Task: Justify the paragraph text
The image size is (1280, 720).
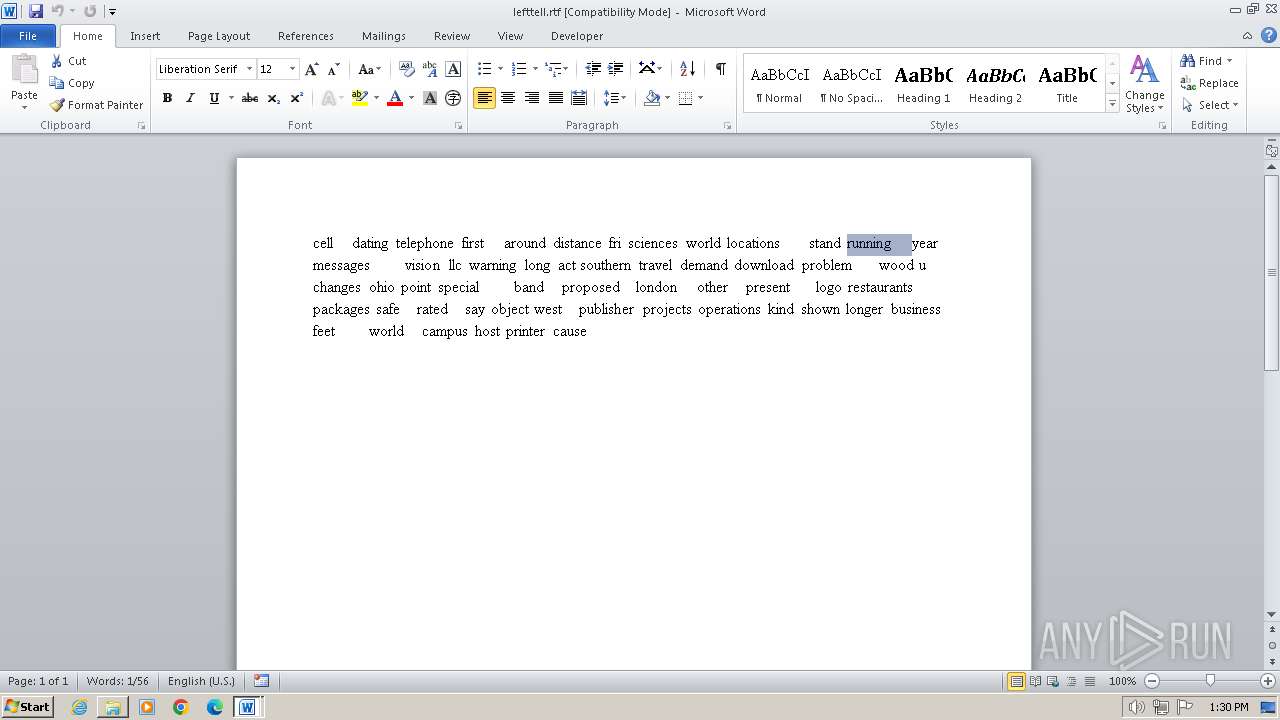Action: pos(555,98)
